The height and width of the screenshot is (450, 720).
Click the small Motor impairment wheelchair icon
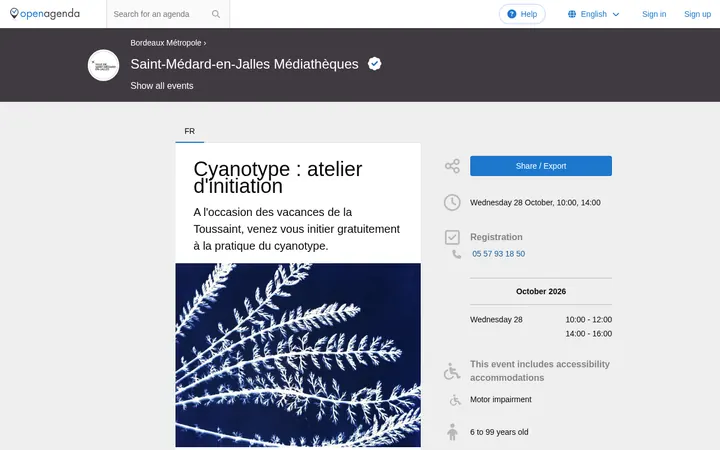455,400
